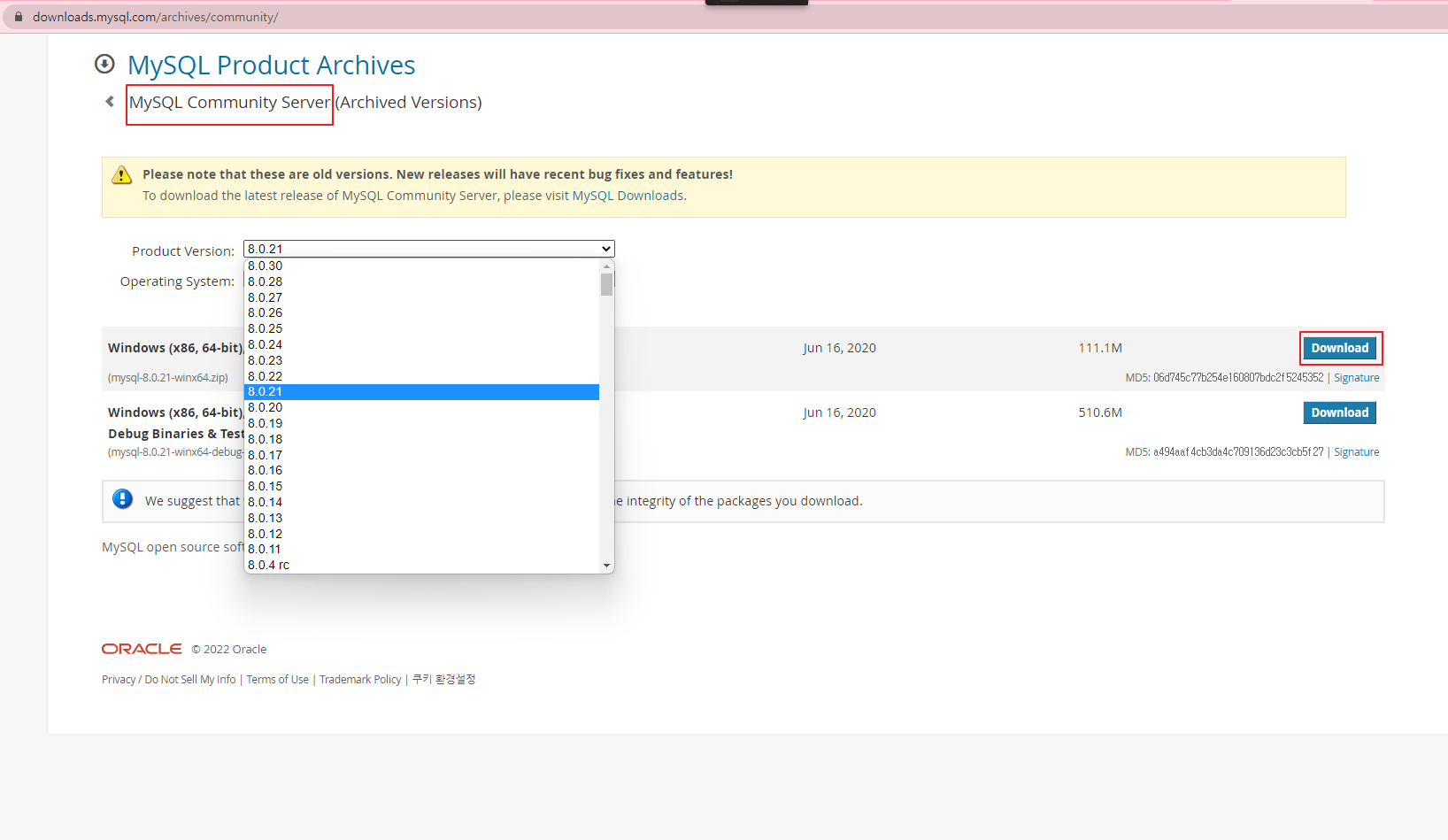The width and height of the screenshot is (1448, 840).
Task: Choose version 8.0.20 in the dropdown
Action: [x=421, y=407]
